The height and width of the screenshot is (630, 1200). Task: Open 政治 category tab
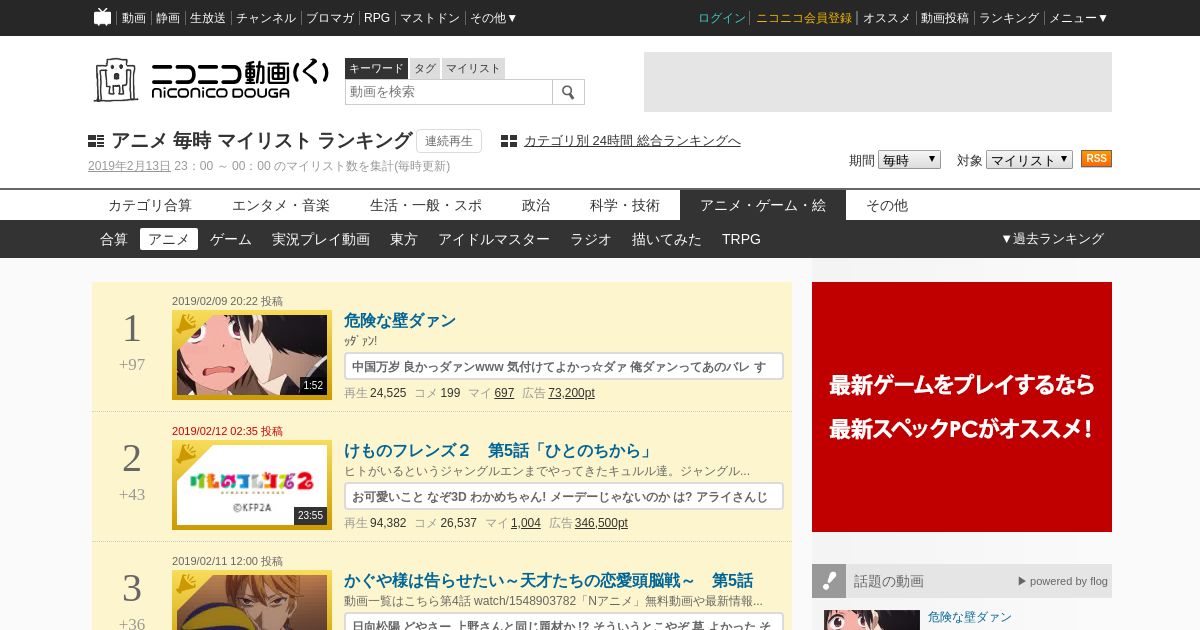536,205
